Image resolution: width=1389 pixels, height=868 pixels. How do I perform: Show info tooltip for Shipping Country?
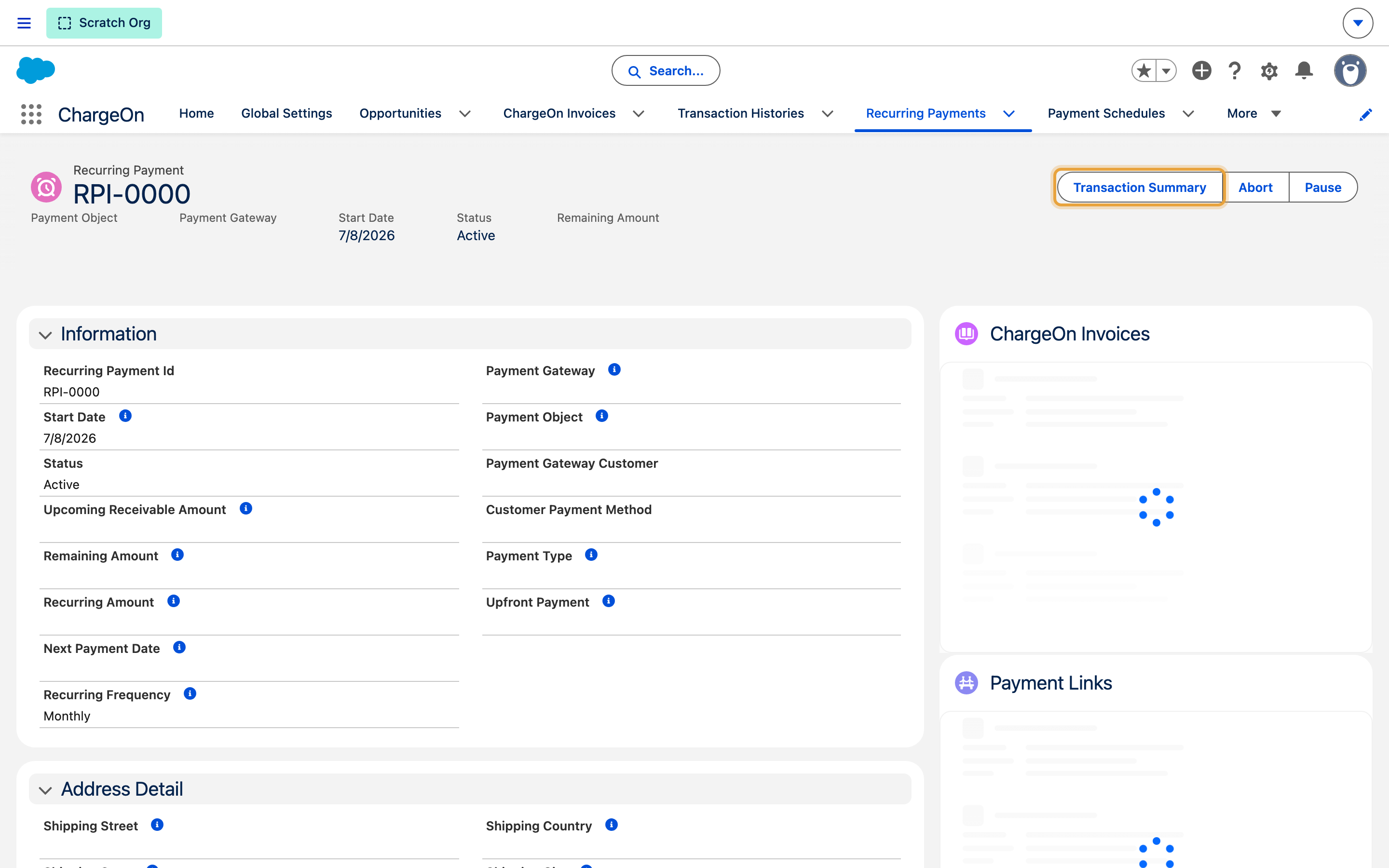click(611, 825)
